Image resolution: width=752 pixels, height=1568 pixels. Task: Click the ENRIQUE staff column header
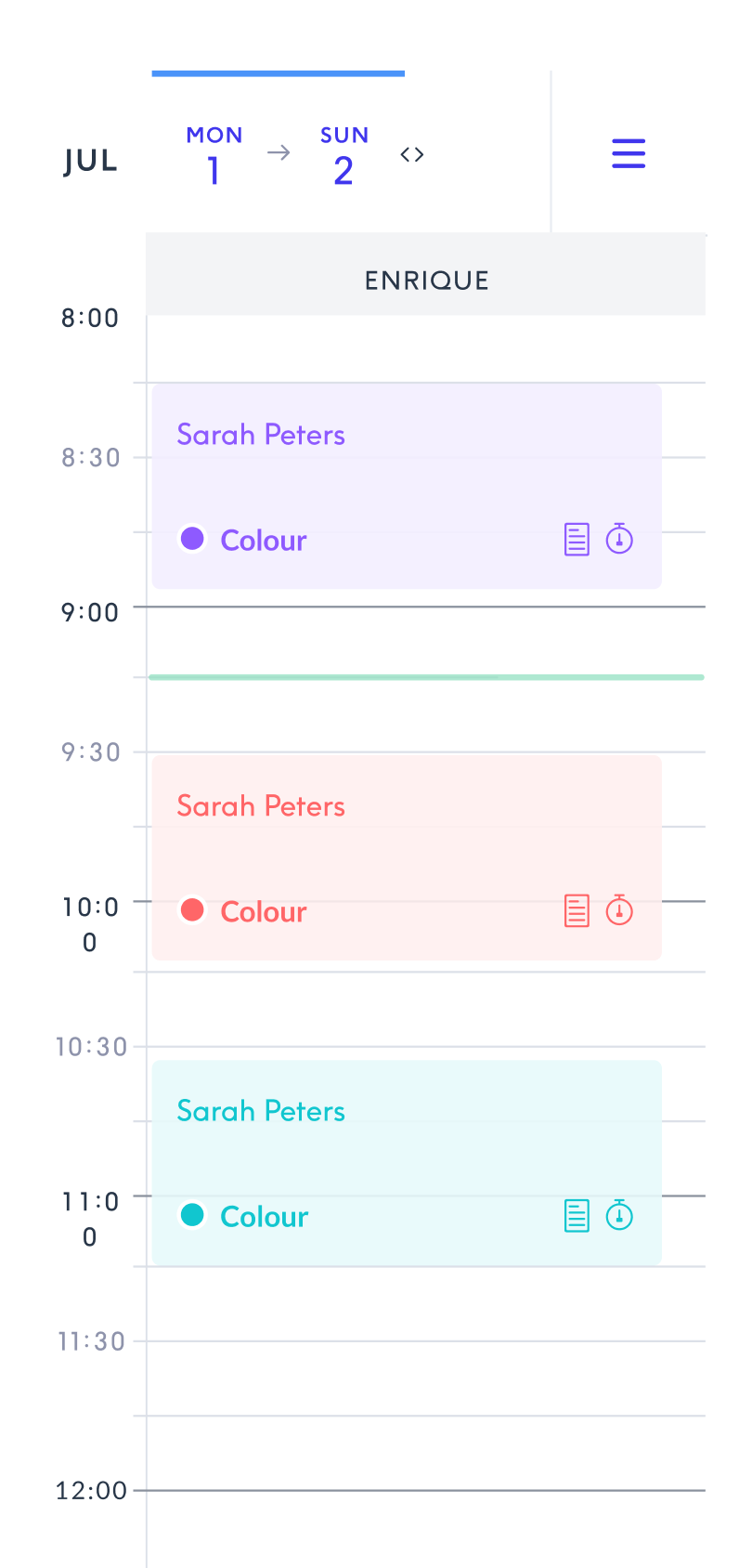click(x=426, y=280)
